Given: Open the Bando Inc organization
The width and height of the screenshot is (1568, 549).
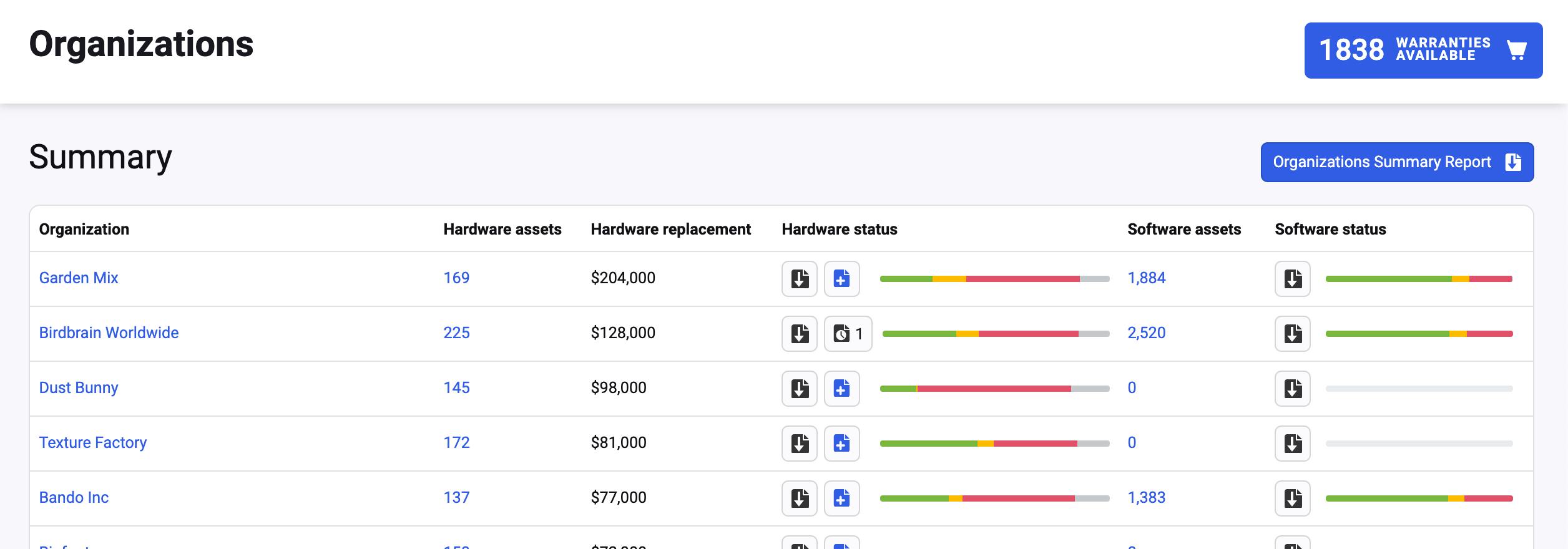Looking at the screenshot, I should pos(74,498).
